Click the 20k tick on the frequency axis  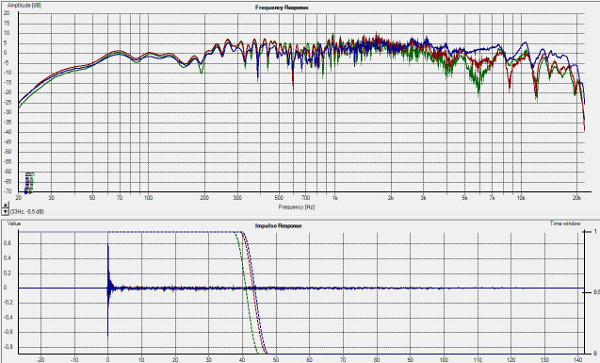click(x=577, y=198)
